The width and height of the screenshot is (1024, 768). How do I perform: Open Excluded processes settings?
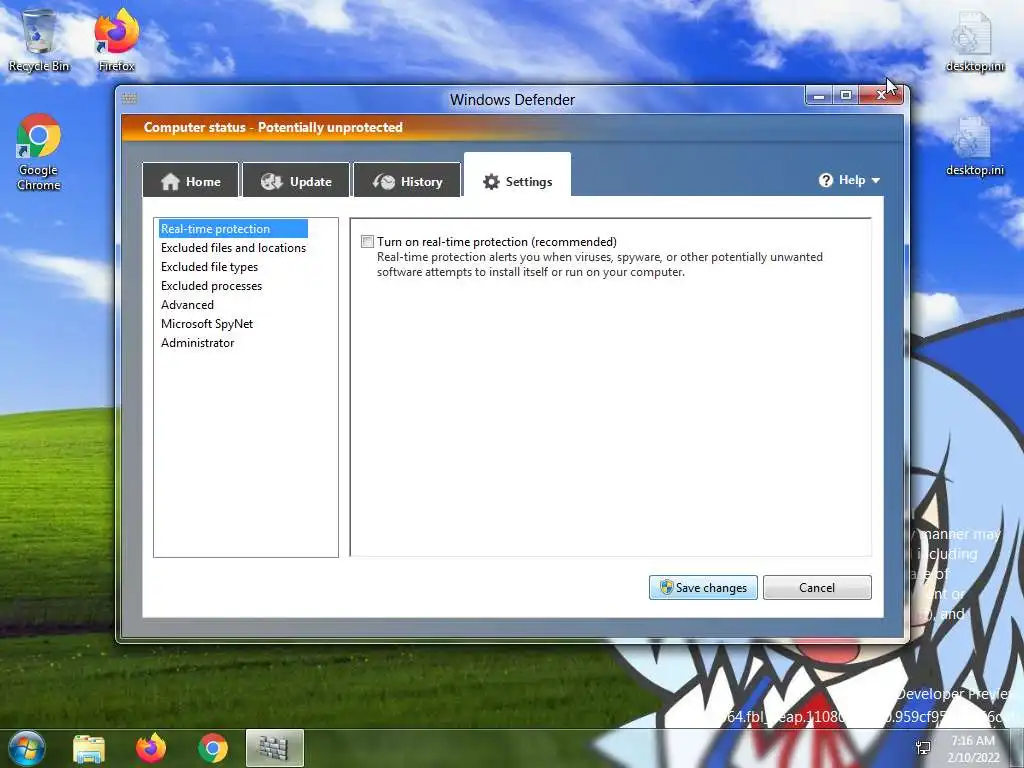211,285
